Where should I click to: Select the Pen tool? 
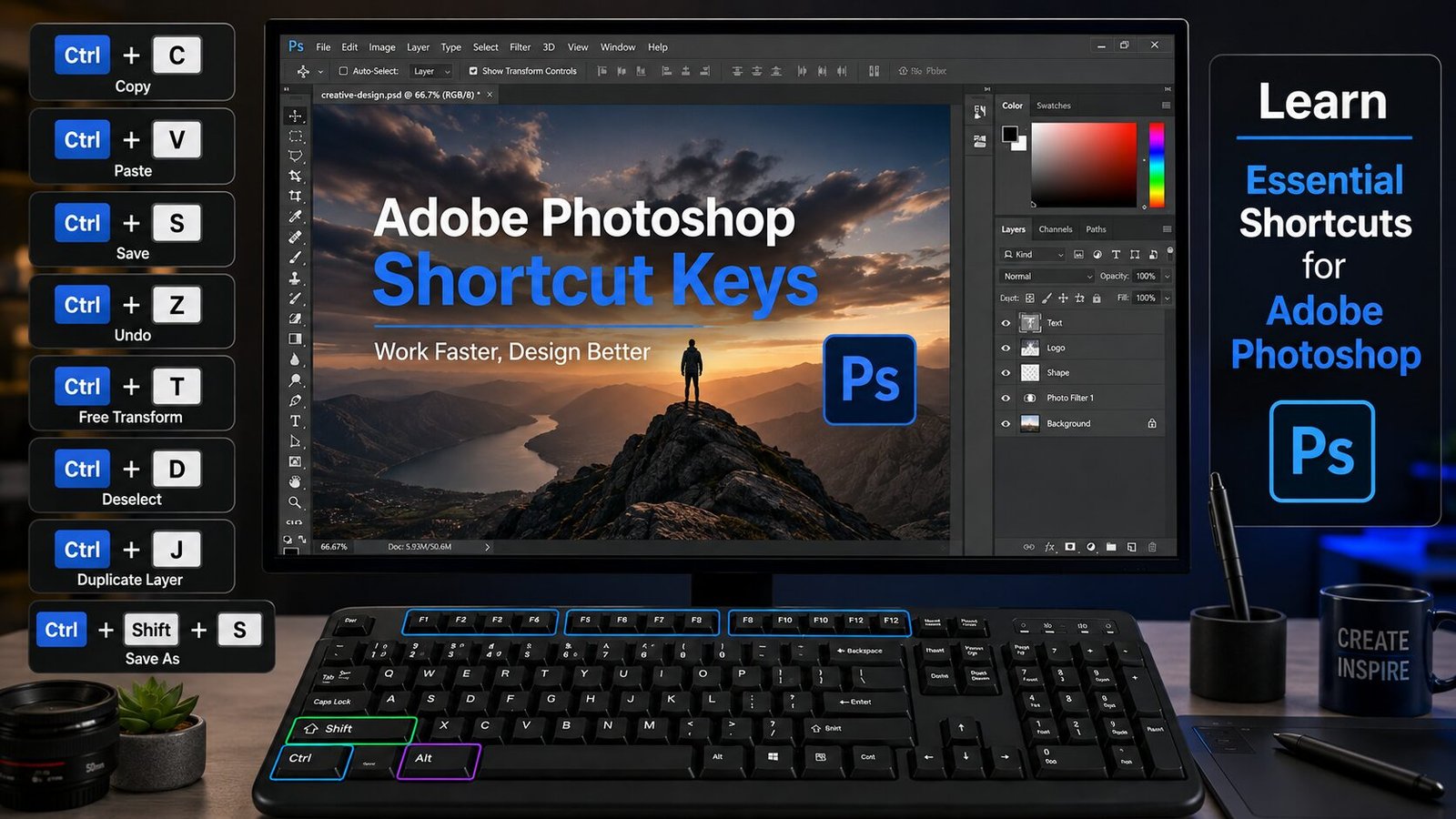[295, 400]
